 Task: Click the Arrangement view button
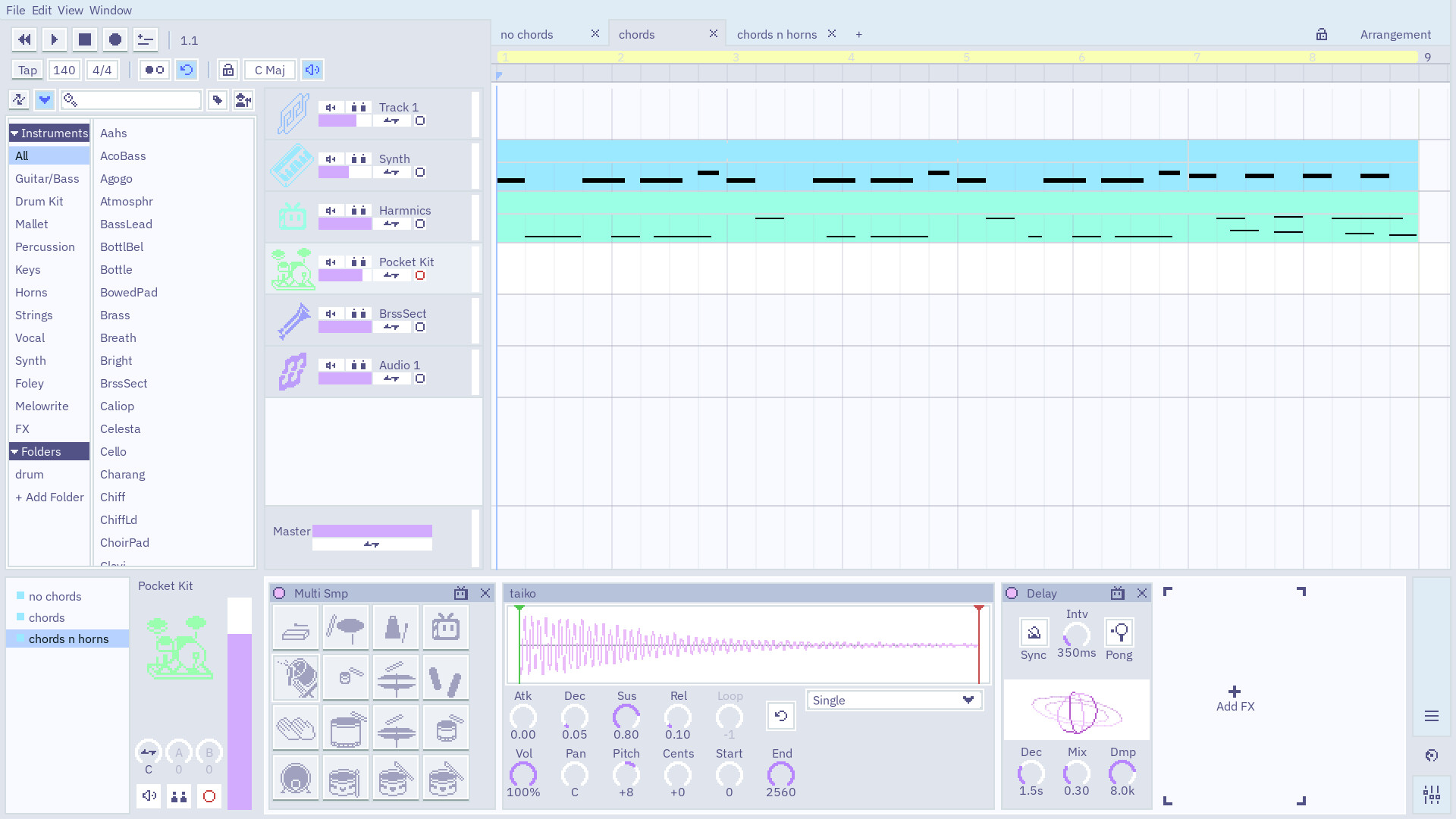(x=1395, y=34)
